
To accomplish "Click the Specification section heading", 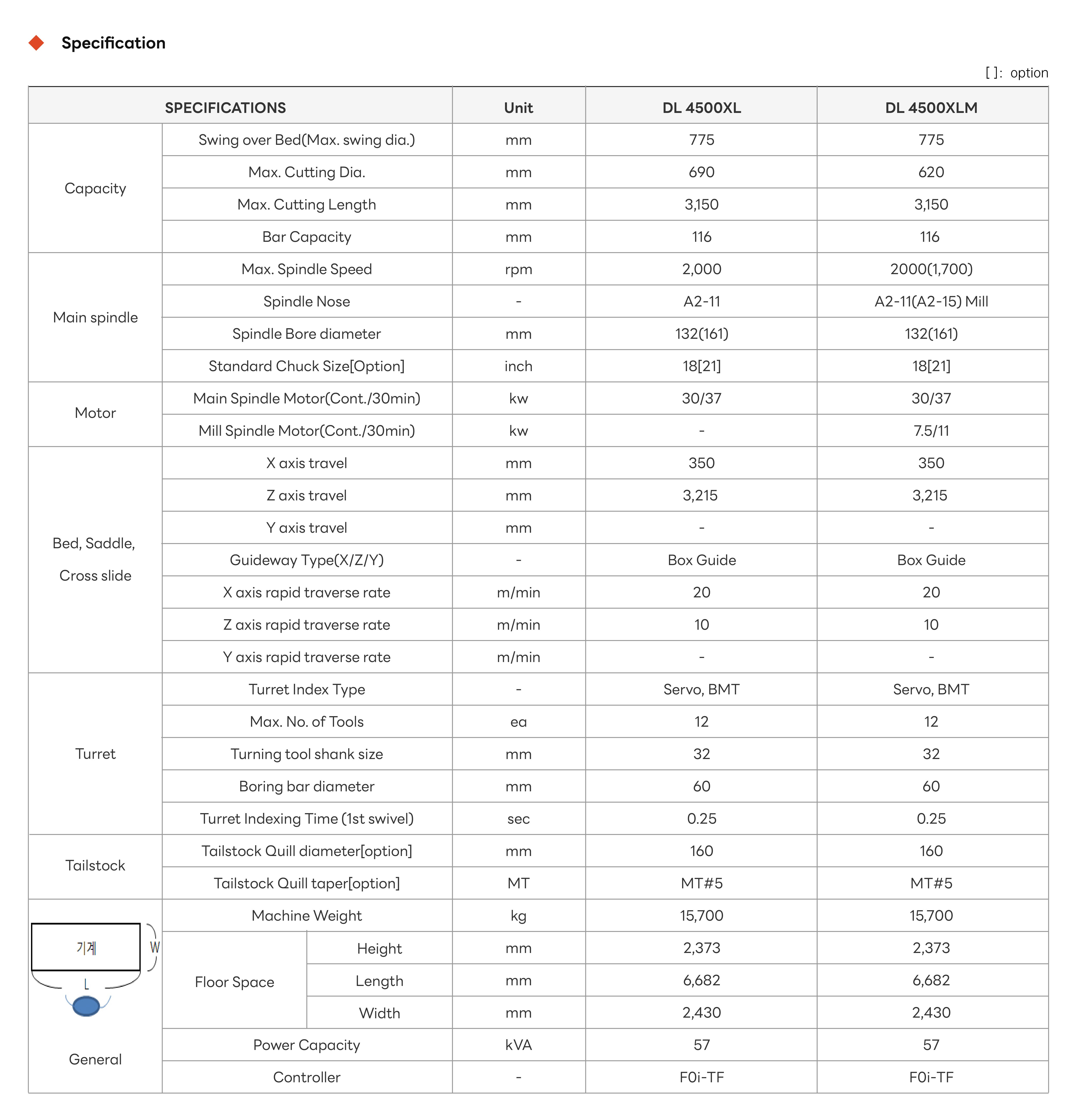I will click(x=113, y=43).
